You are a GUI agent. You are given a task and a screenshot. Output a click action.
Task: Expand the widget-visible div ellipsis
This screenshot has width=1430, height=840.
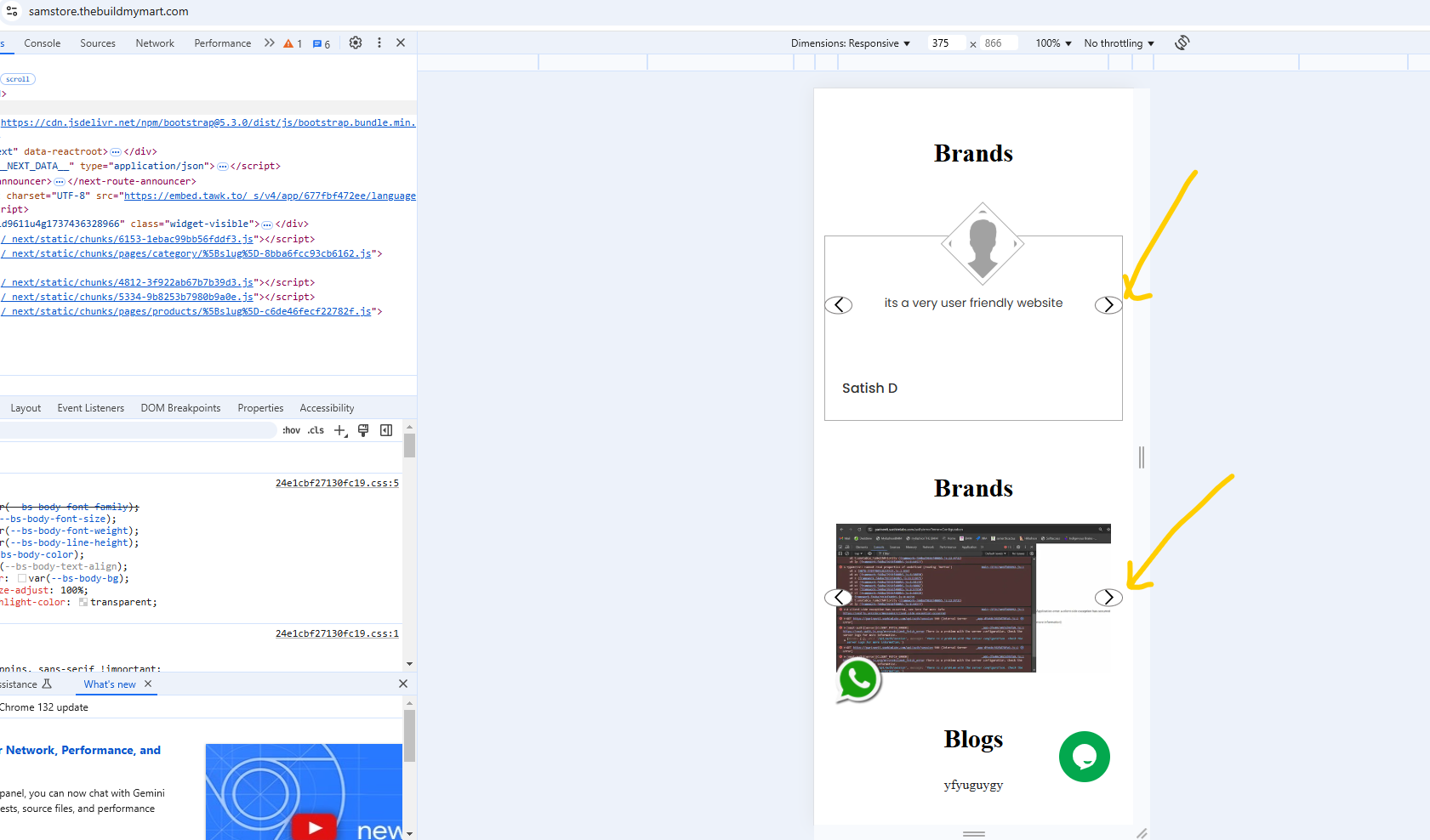click(x=267, y=224)
